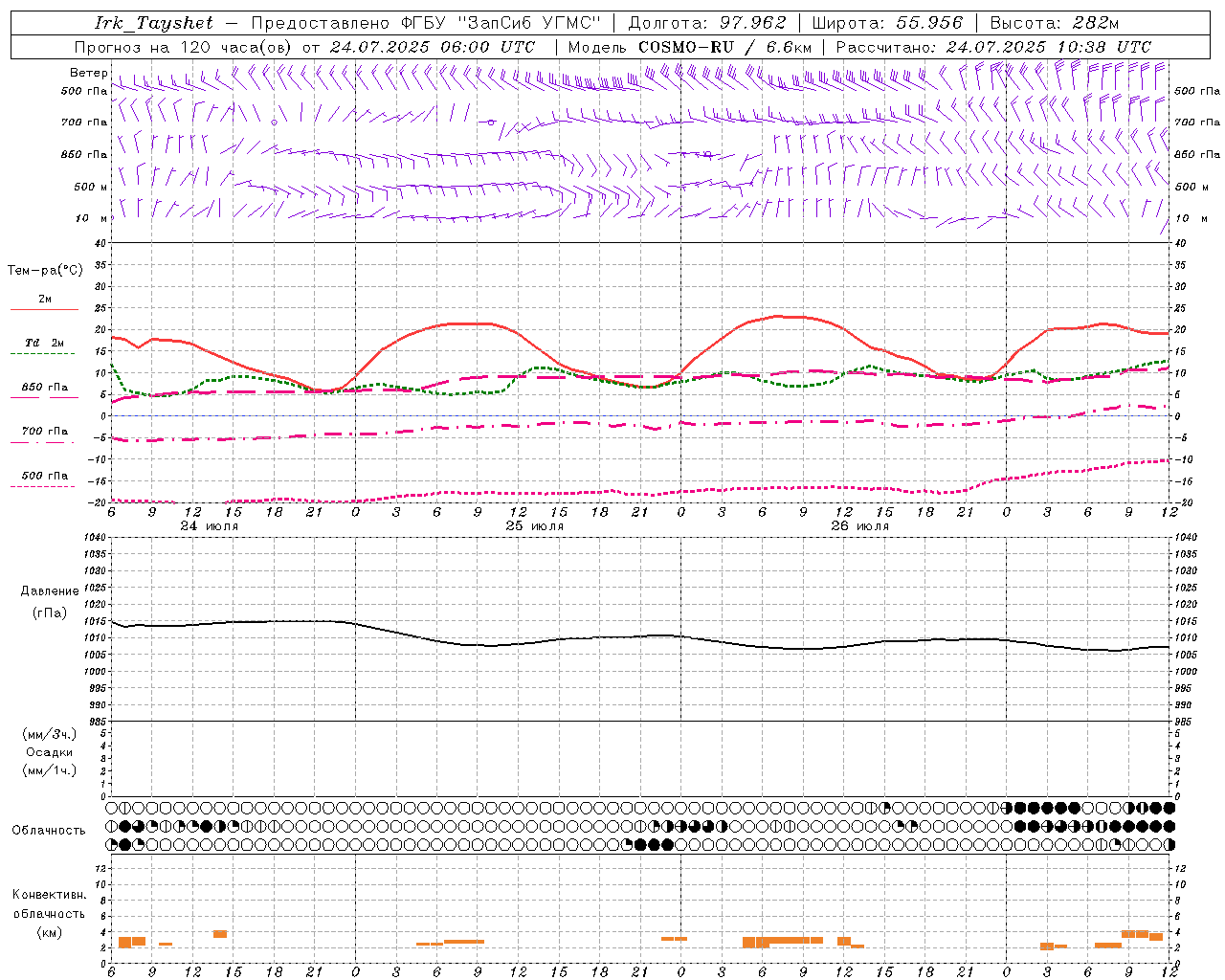Click the 24 июля date label

point(210,526)
